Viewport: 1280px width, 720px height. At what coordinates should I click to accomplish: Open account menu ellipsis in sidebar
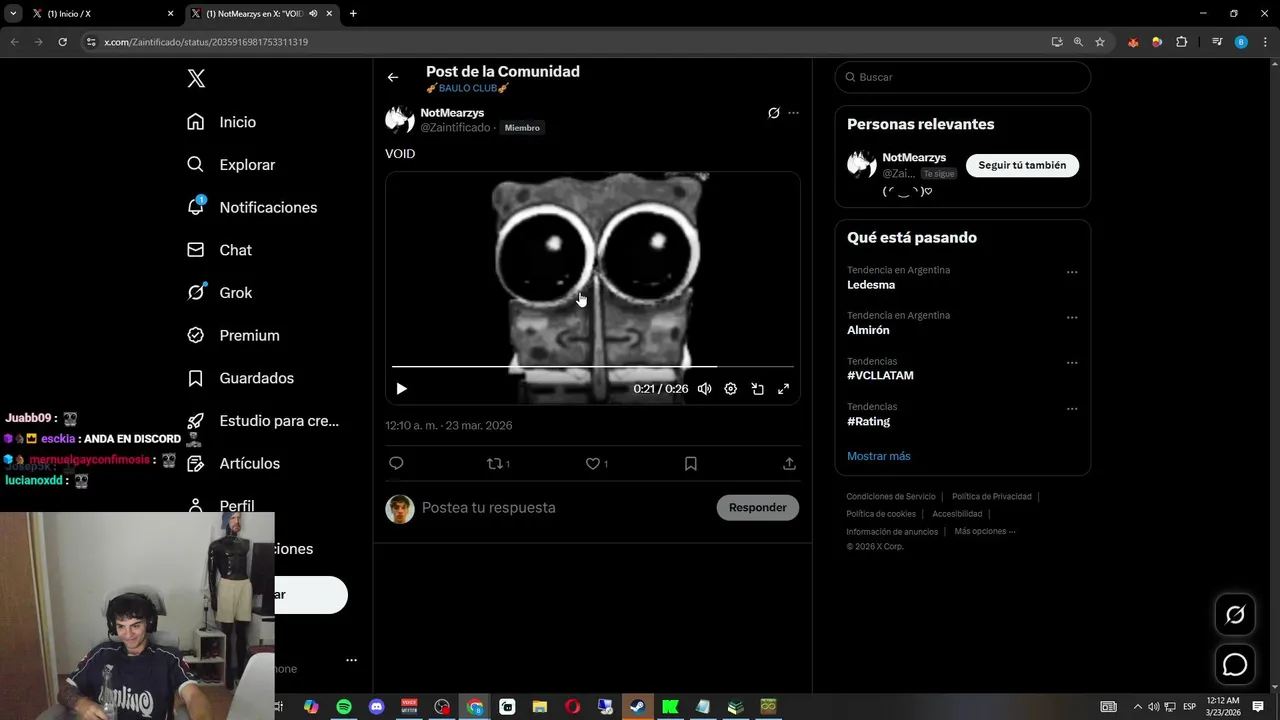(x=351, y=660)
